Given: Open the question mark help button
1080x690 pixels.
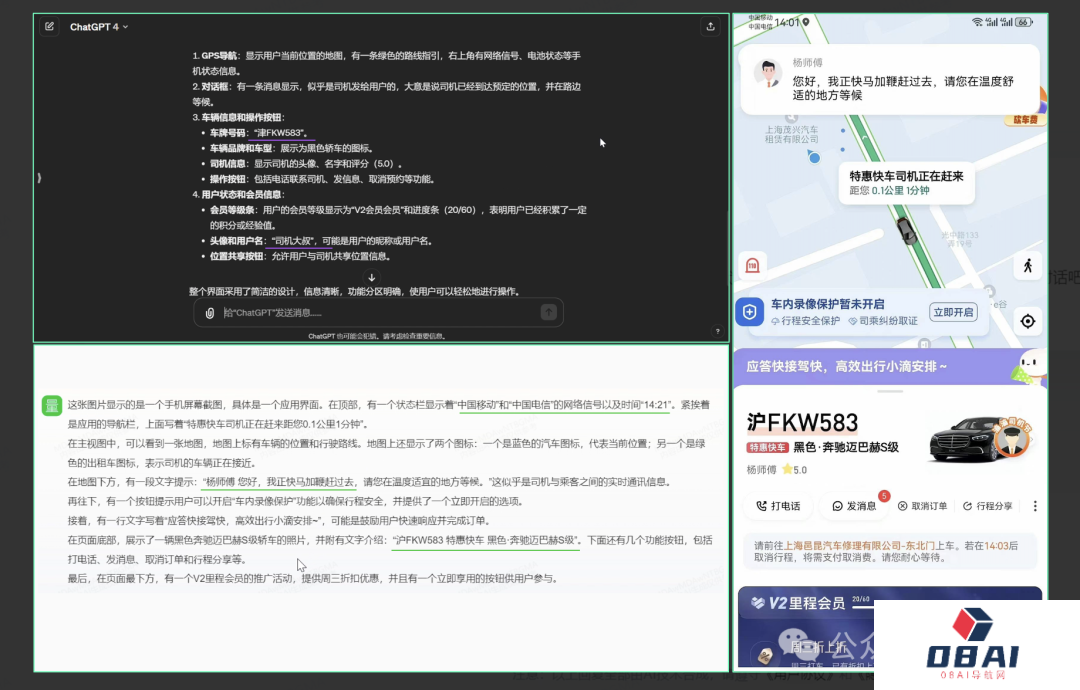Looking at the screenshot, I should 717,331.
